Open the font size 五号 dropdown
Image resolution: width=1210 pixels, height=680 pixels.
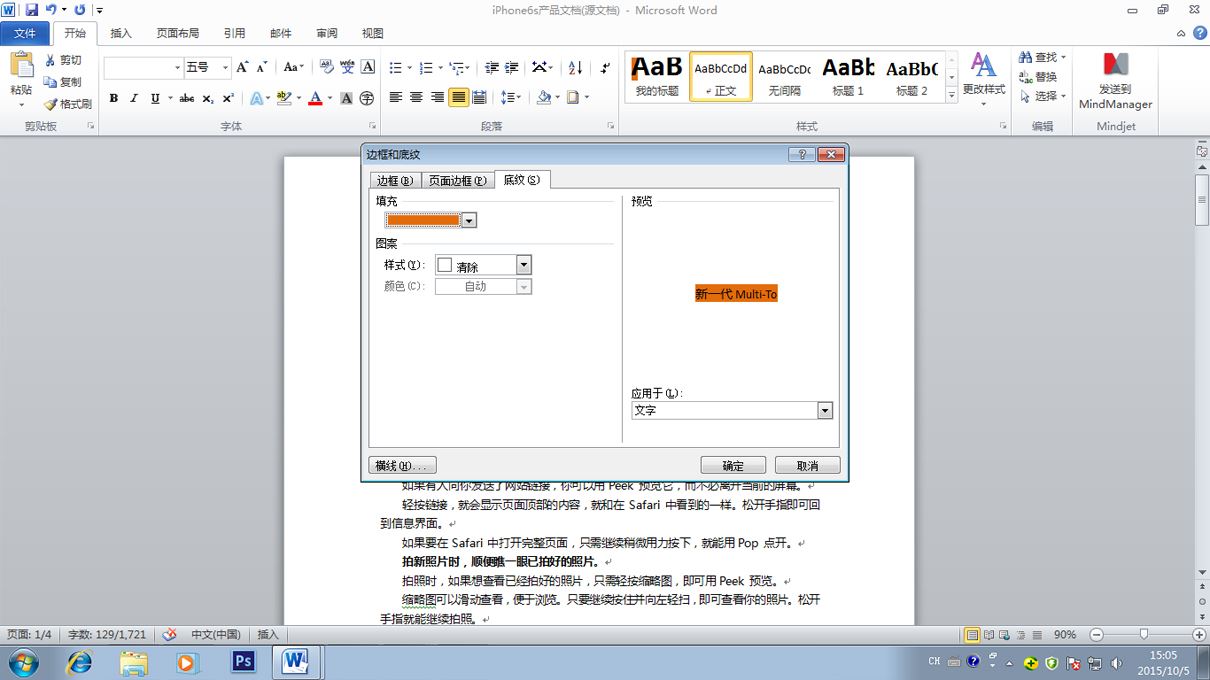pos(225,67)
